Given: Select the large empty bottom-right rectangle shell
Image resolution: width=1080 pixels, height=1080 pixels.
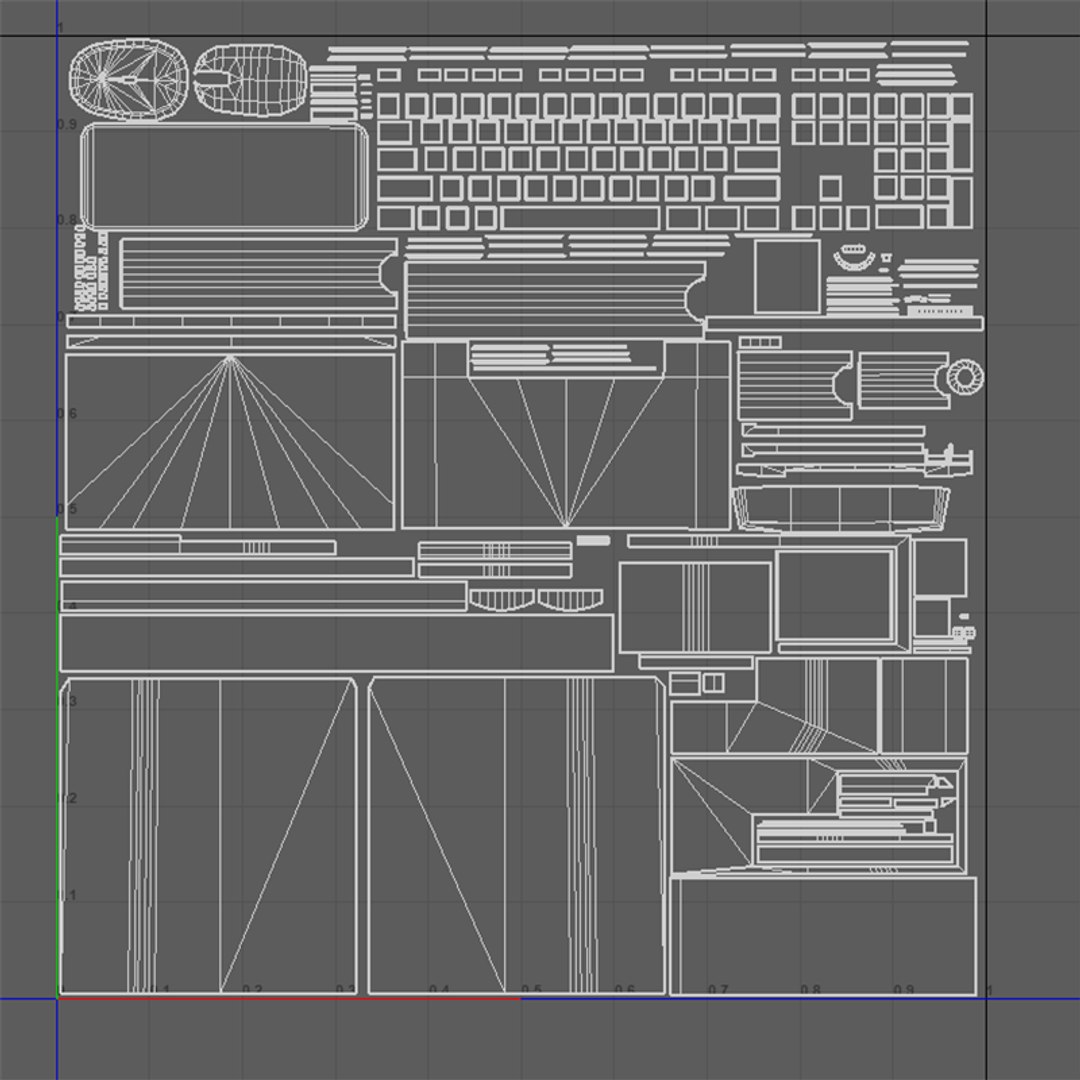Looking at the screenshot, I should (x=823, y=935).
